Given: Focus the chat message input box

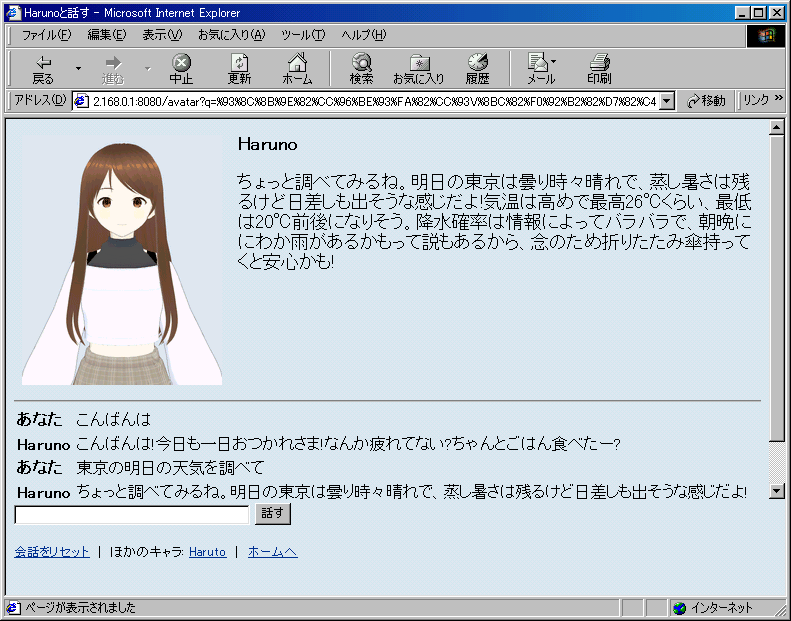Looking at the screenshot, I should [132, 515].
